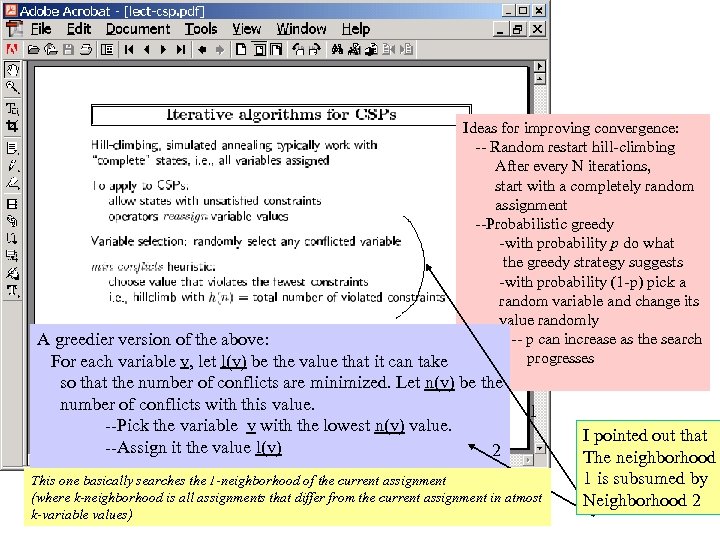Open the File menu
The width and height of the screenshot is (720, 540).
[x=40, y=29]
